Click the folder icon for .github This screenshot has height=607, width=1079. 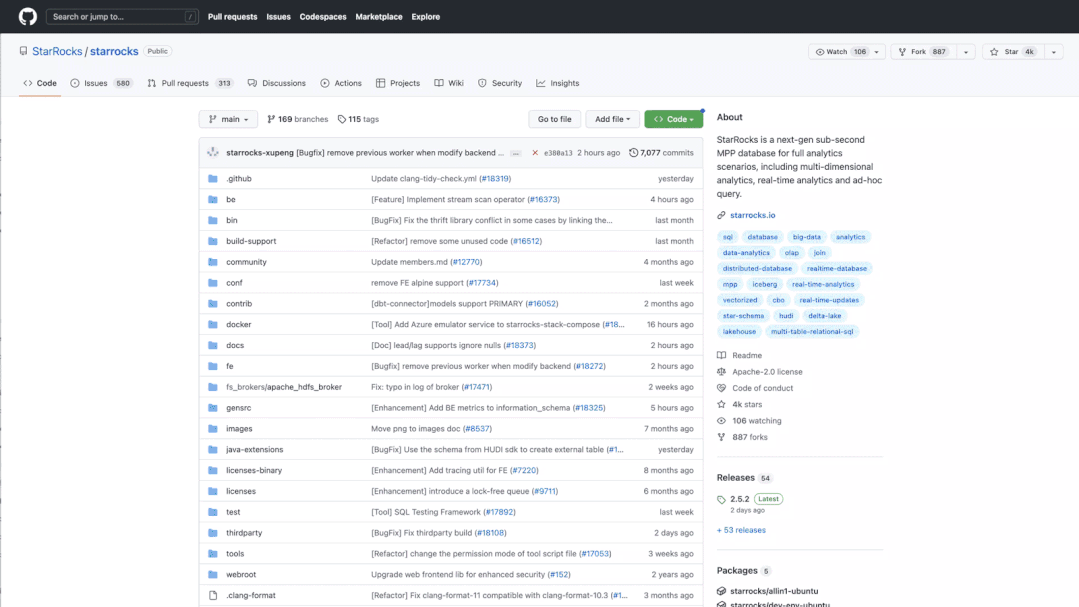point(213,178)
